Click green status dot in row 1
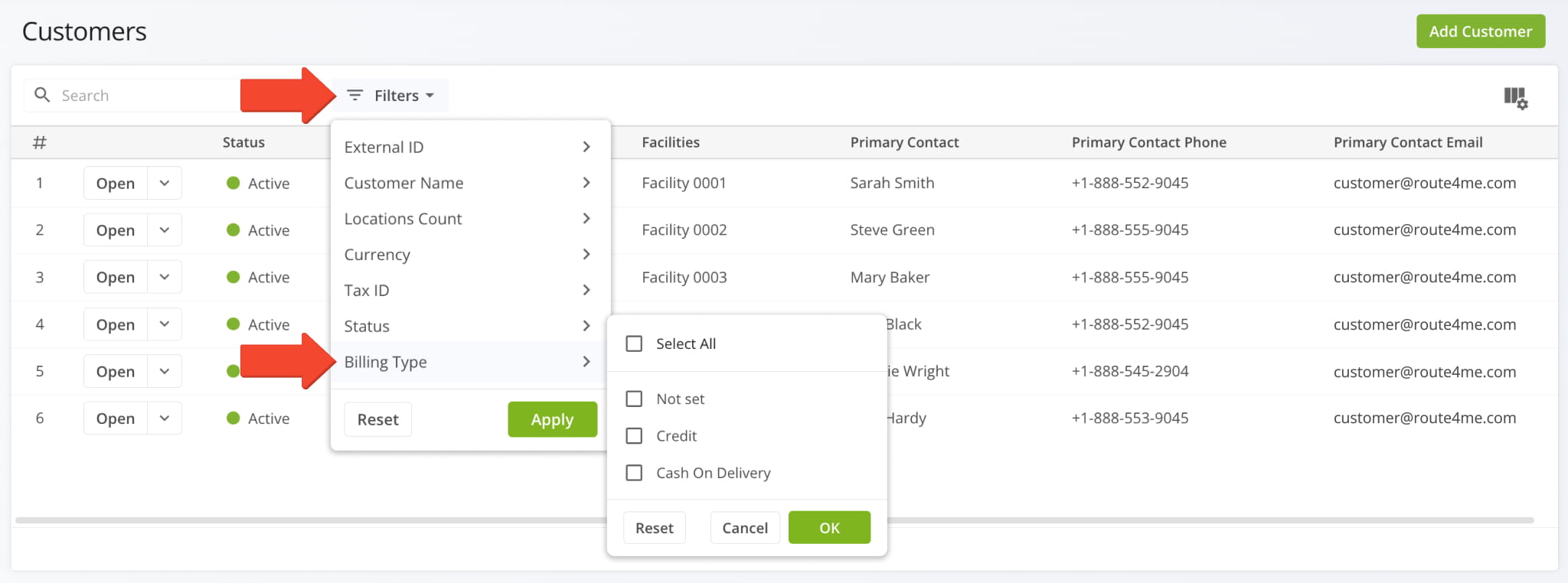 pos(234,183)
